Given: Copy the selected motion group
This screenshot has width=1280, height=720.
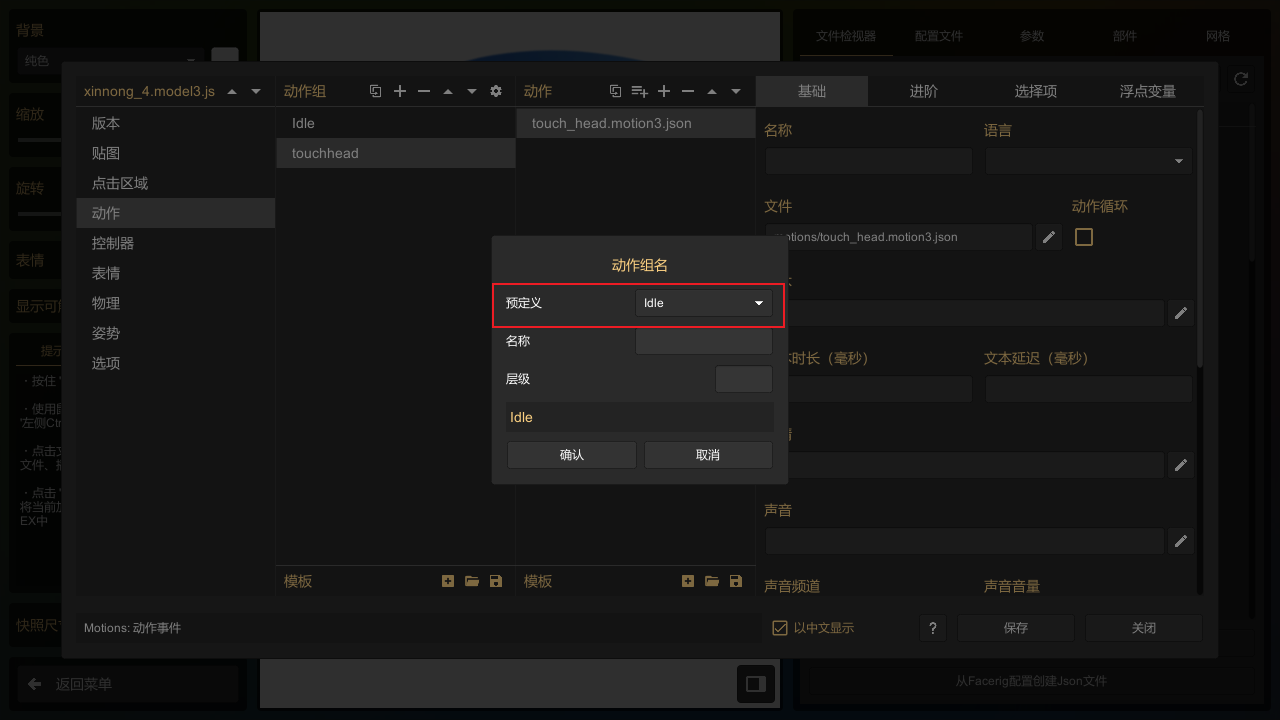Looking at the screenshot, I should (376, 91).
